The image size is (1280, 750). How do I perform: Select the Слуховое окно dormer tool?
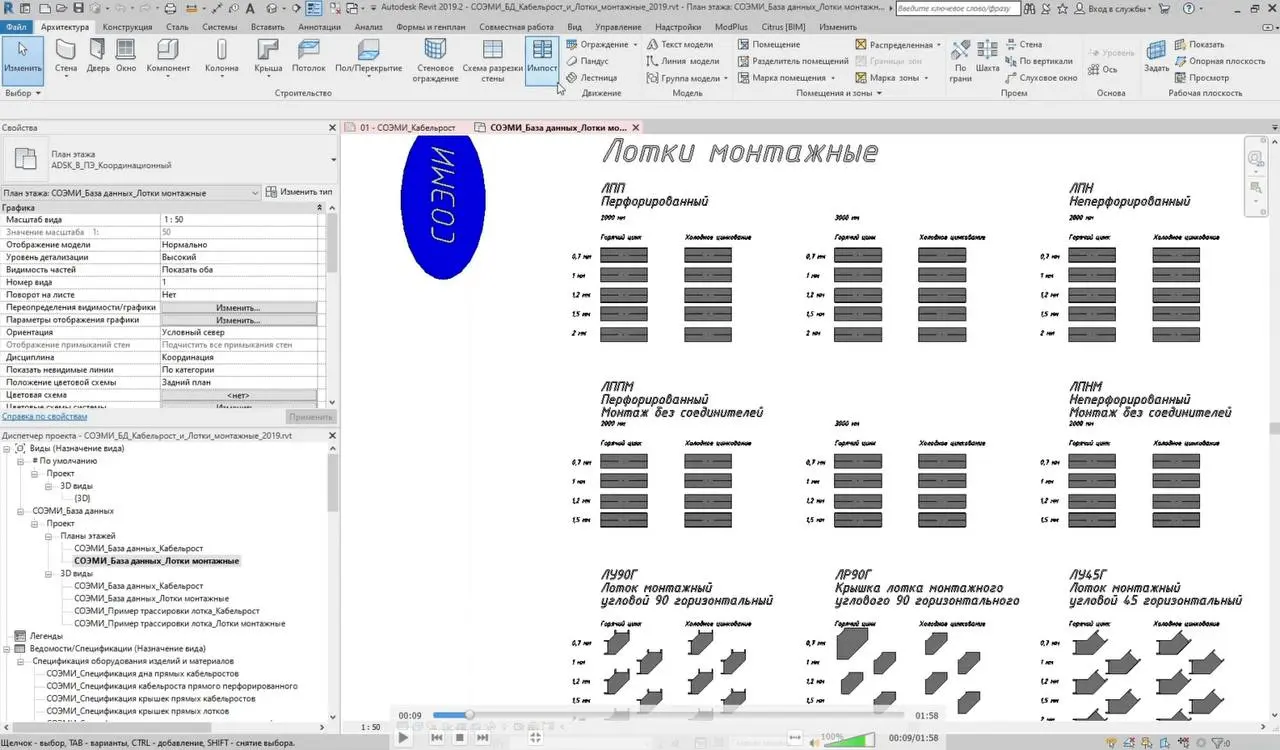click(1041, 77)
